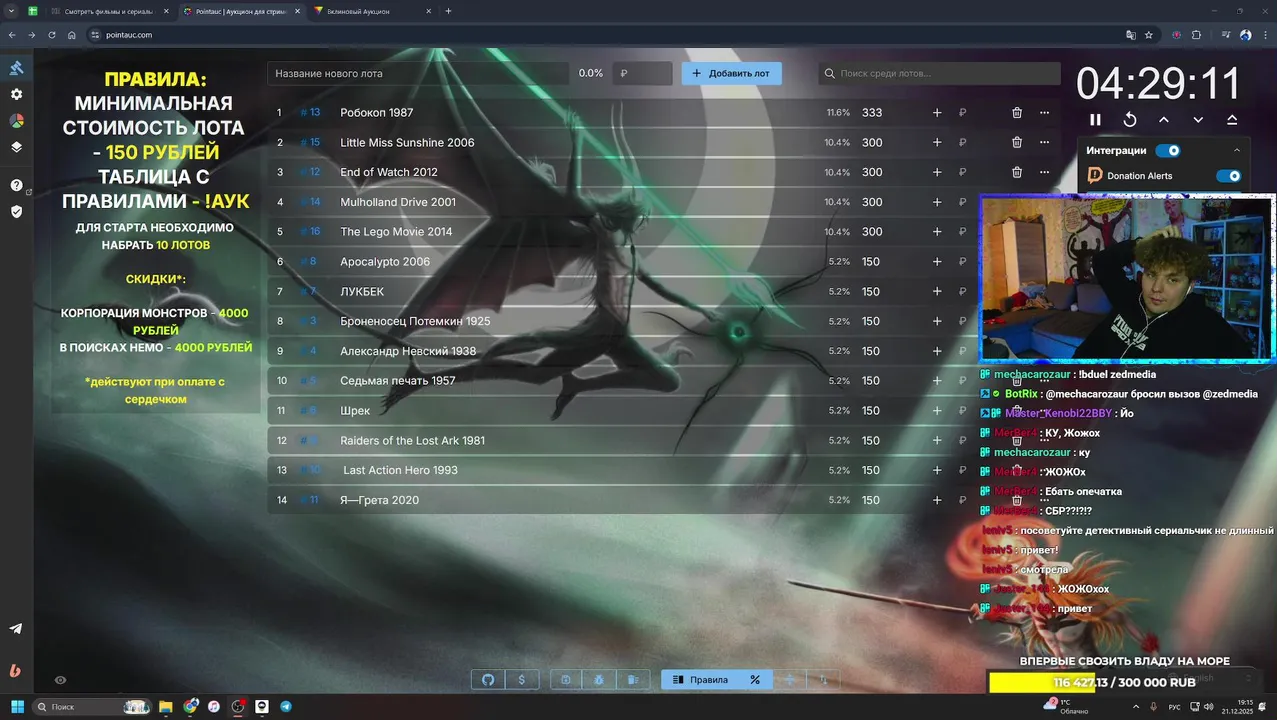Delete the End of Watch 2012 lot
The image size is (1277, 720).
pyautogui.click(x=1017, y=172)
